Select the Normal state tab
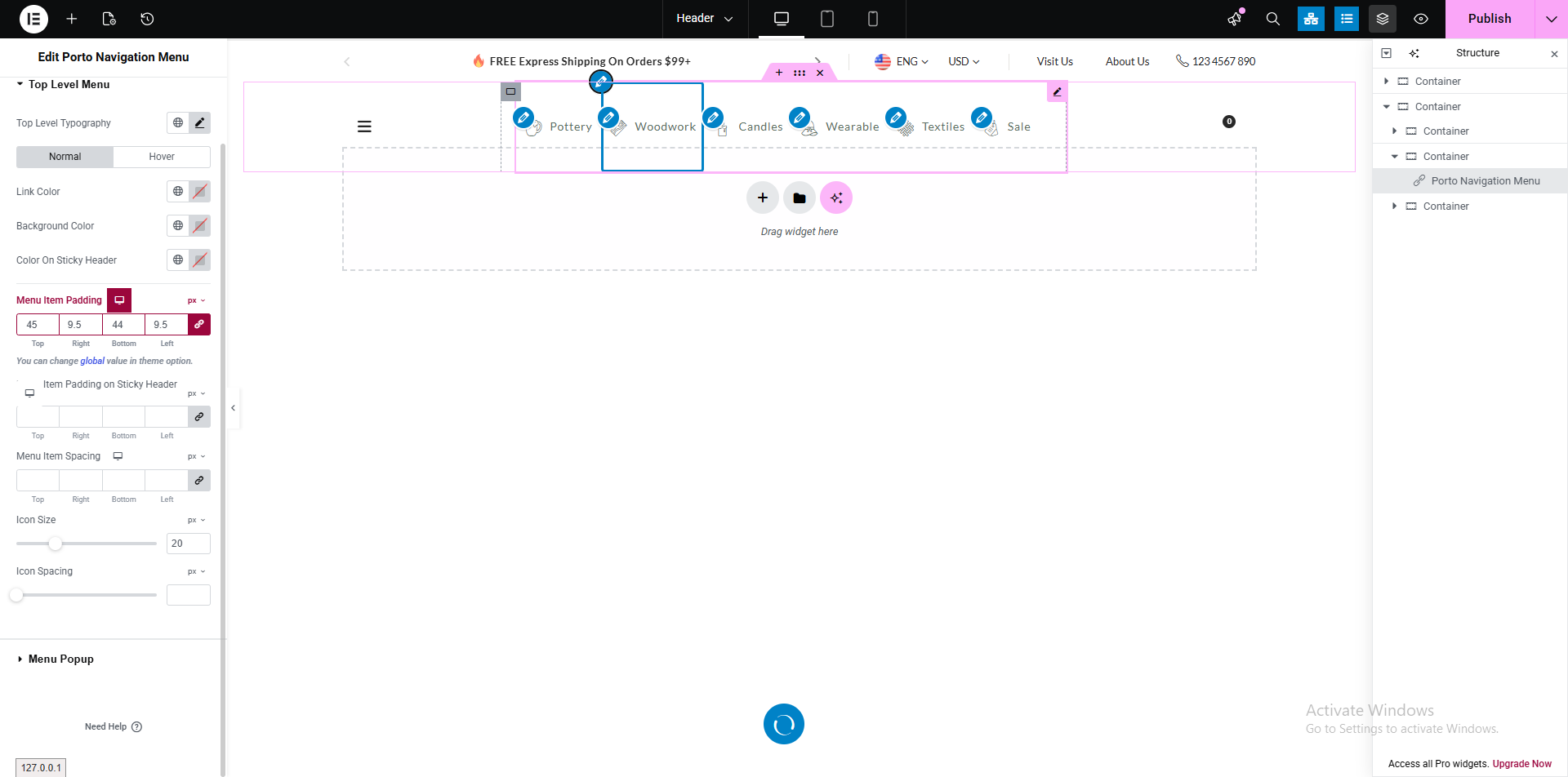Viewport: 1568px width, 777px height. pyautogui.click(x=65, y=157)
